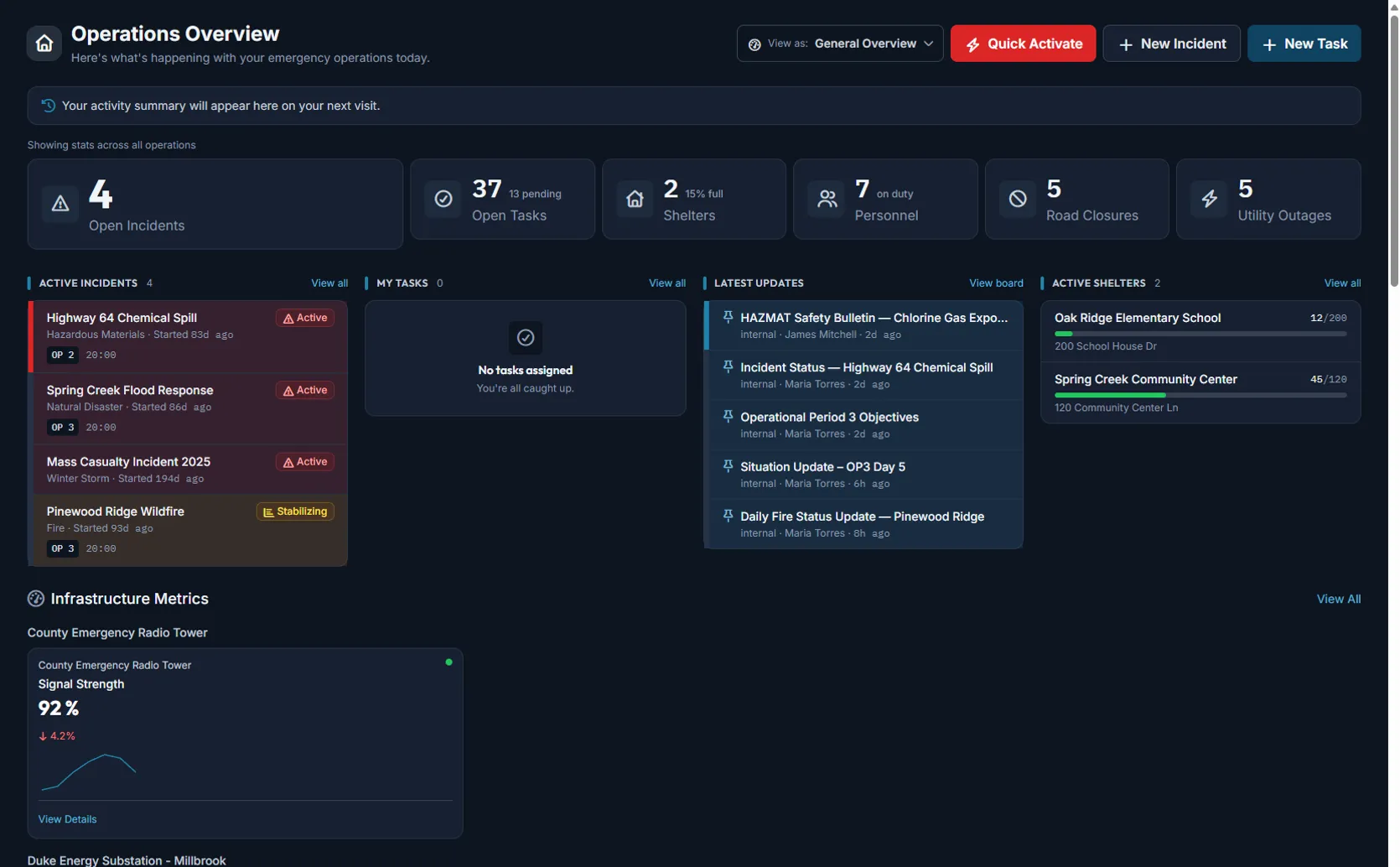Image resolution: width=1400 pixels, height=867 pixels.
Task: Click the gauge icon beside Infrastructure Metrics
Action: (x=35, y=599)
